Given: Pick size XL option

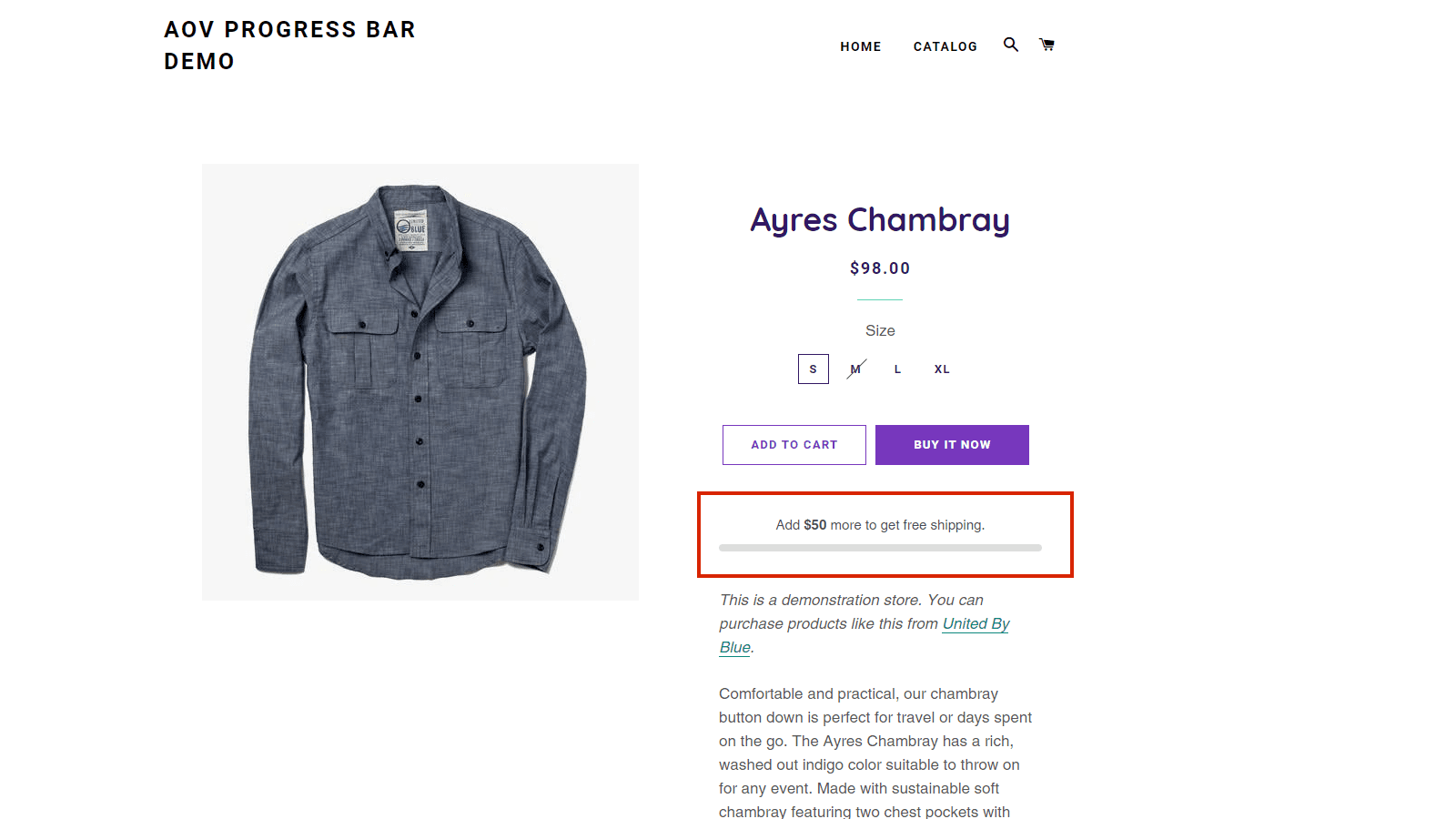Looking at the screenshot, I should pyautogui.click(x=942, y=369).
